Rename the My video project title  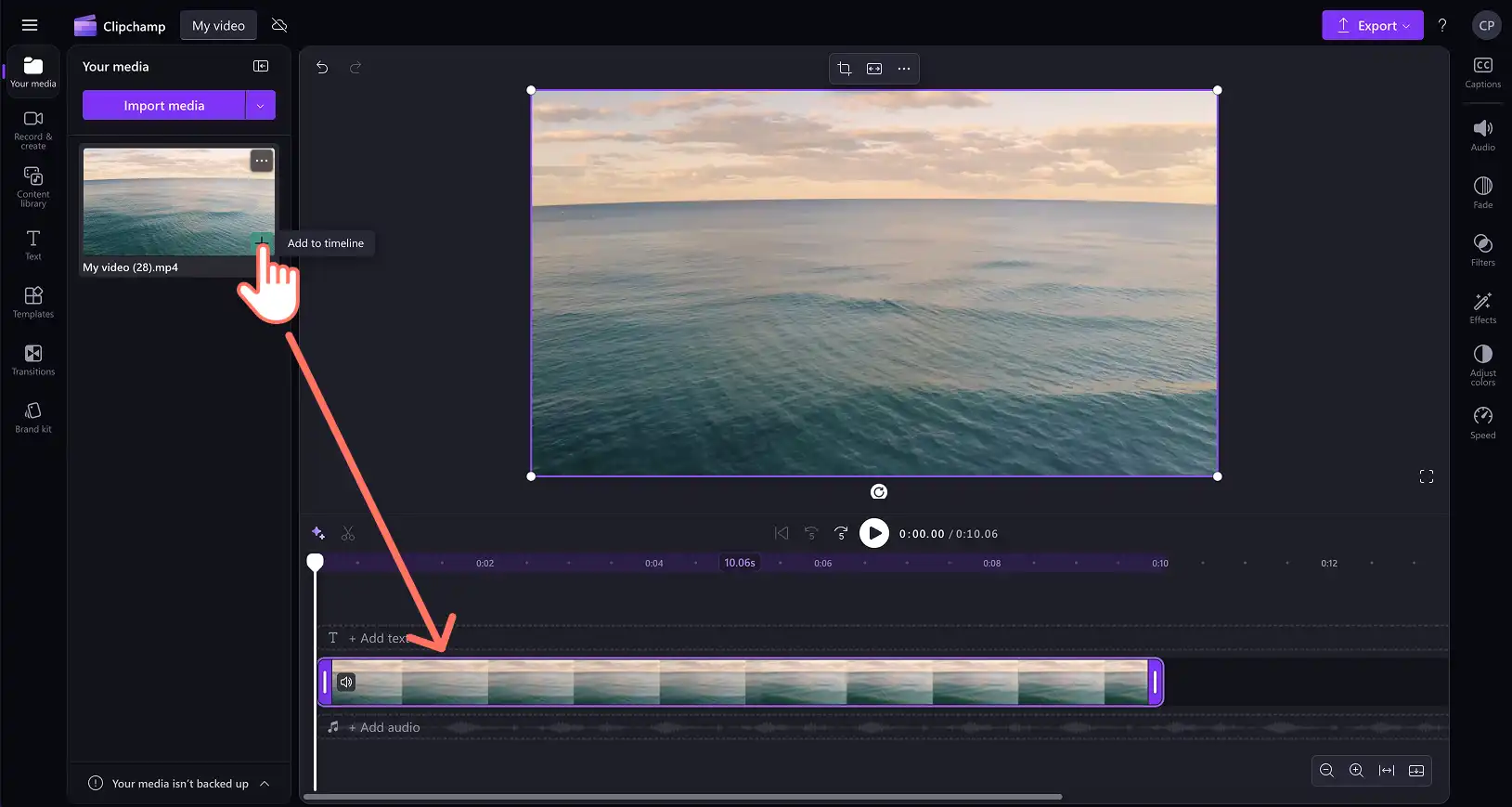pos(218,26)
